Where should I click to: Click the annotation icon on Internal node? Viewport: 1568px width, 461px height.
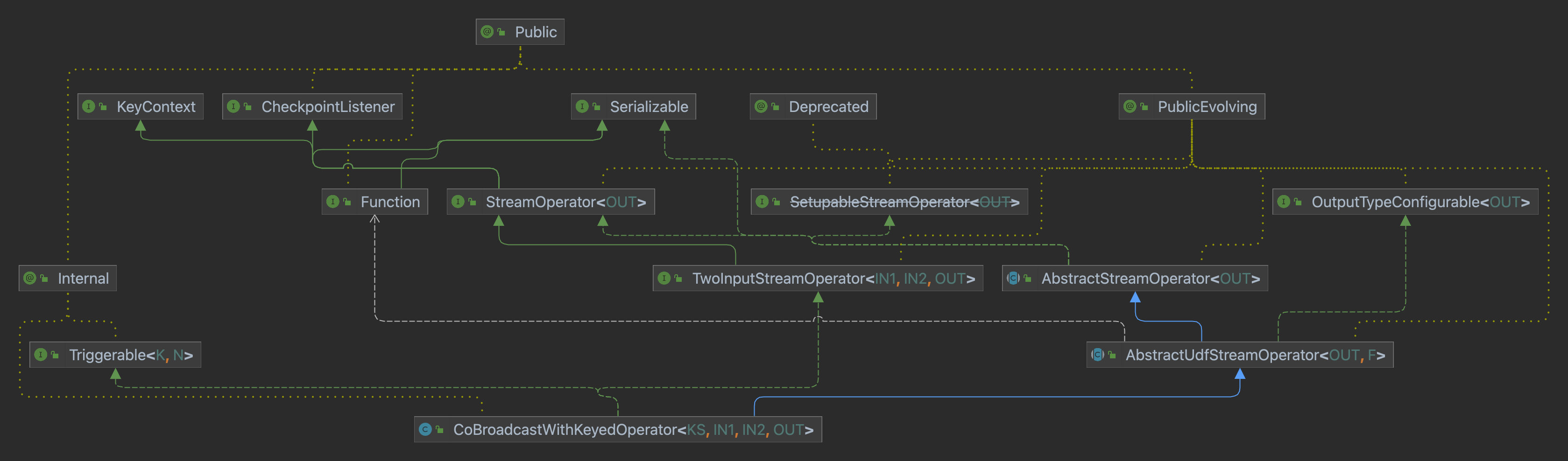tap(30, 278)
